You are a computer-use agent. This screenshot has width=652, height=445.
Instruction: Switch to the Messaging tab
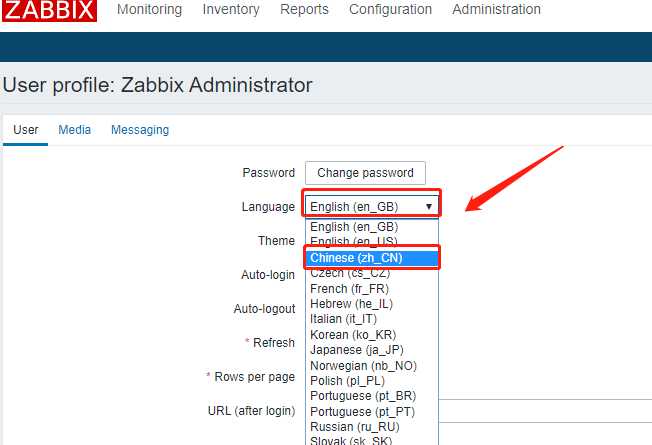[140, 130]
